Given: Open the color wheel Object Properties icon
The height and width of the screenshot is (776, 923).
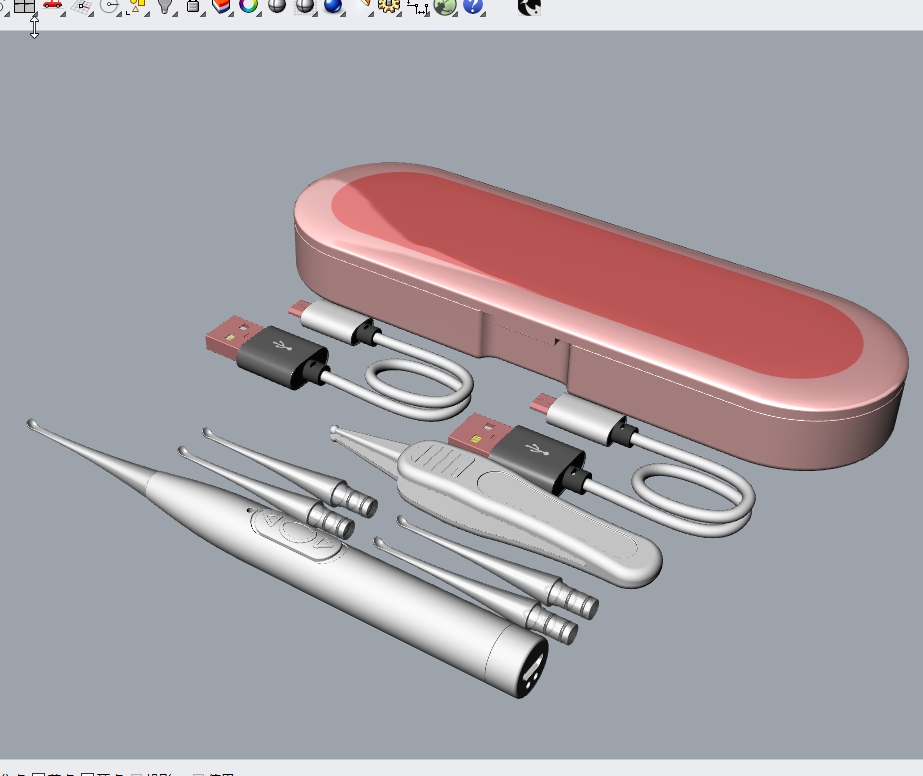Looking at the screenshot, I should tap(249, 6).
